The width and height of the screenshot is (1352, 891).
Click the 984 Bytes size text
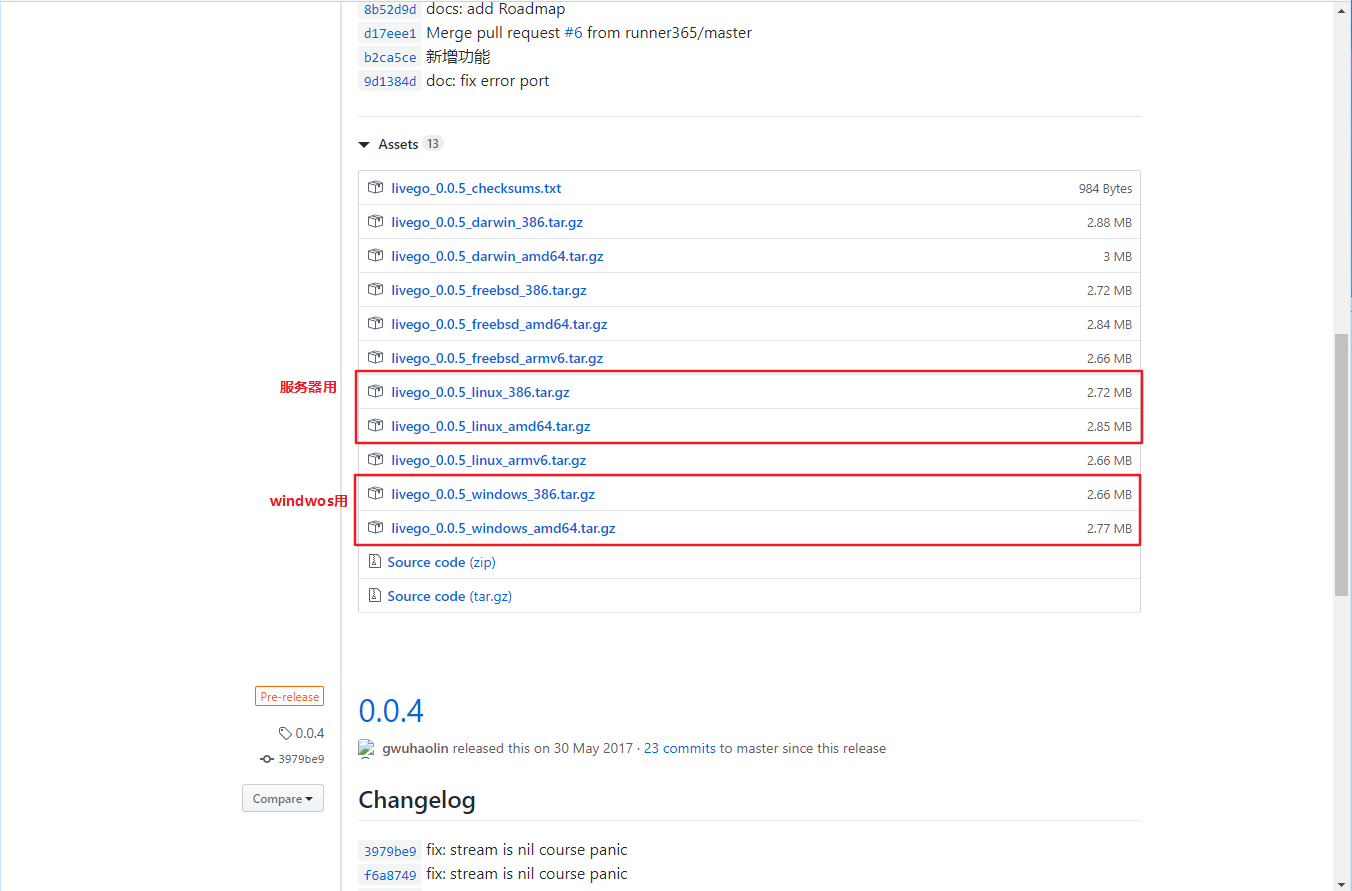click(x=1105, y=188)
